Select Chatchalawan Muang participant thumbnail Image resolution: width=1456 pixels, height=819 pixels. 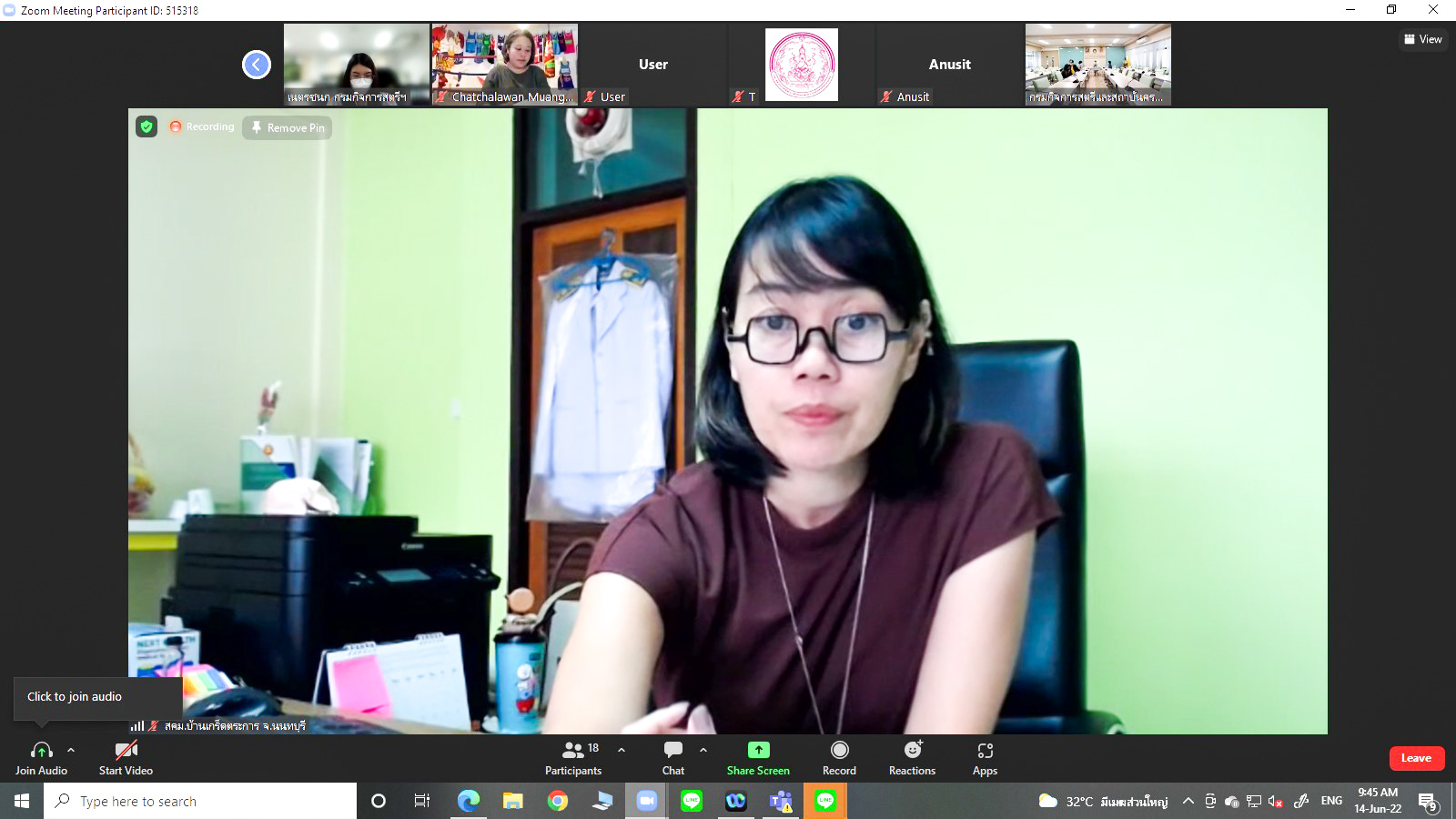click(504, 65)
